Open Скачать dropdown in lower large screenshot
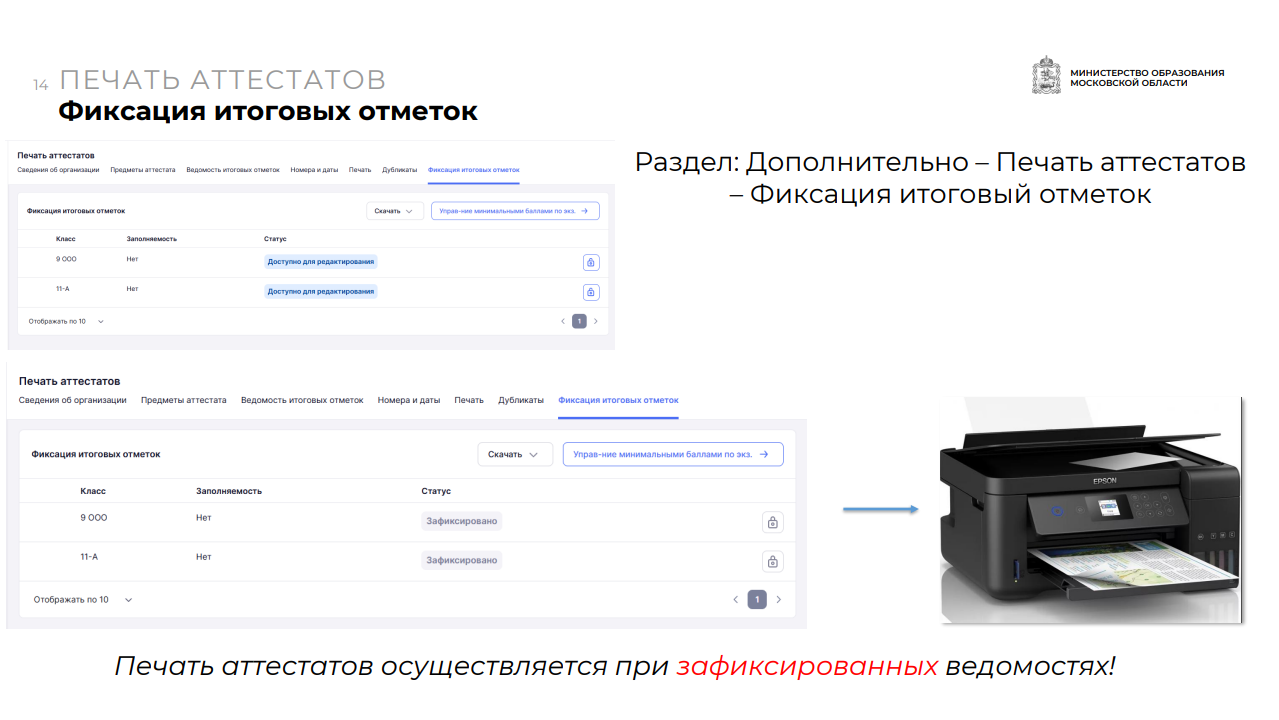 tap(515, 454)
